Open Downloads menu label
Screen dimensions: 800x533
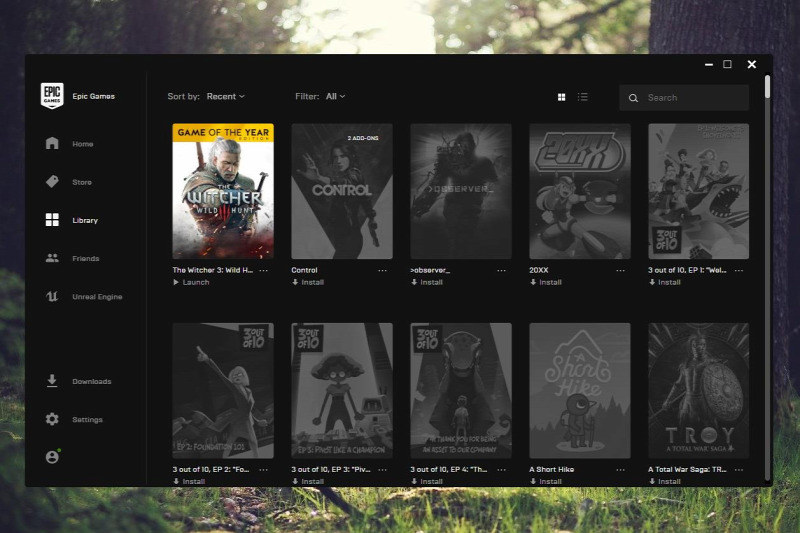(x=92, y=382)
